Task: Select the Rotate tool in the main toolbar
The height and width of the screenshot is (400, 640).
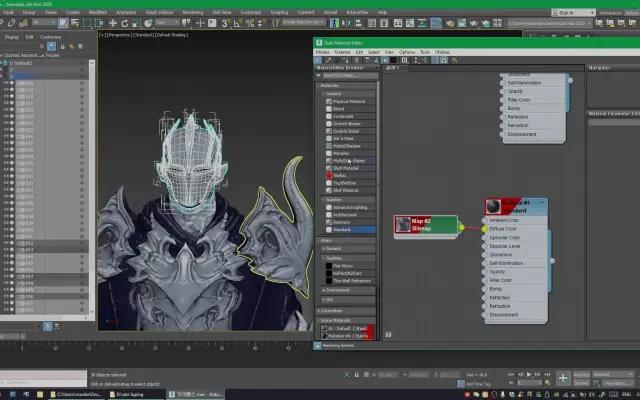Action: pyautogui.click(x=124, y=23)
